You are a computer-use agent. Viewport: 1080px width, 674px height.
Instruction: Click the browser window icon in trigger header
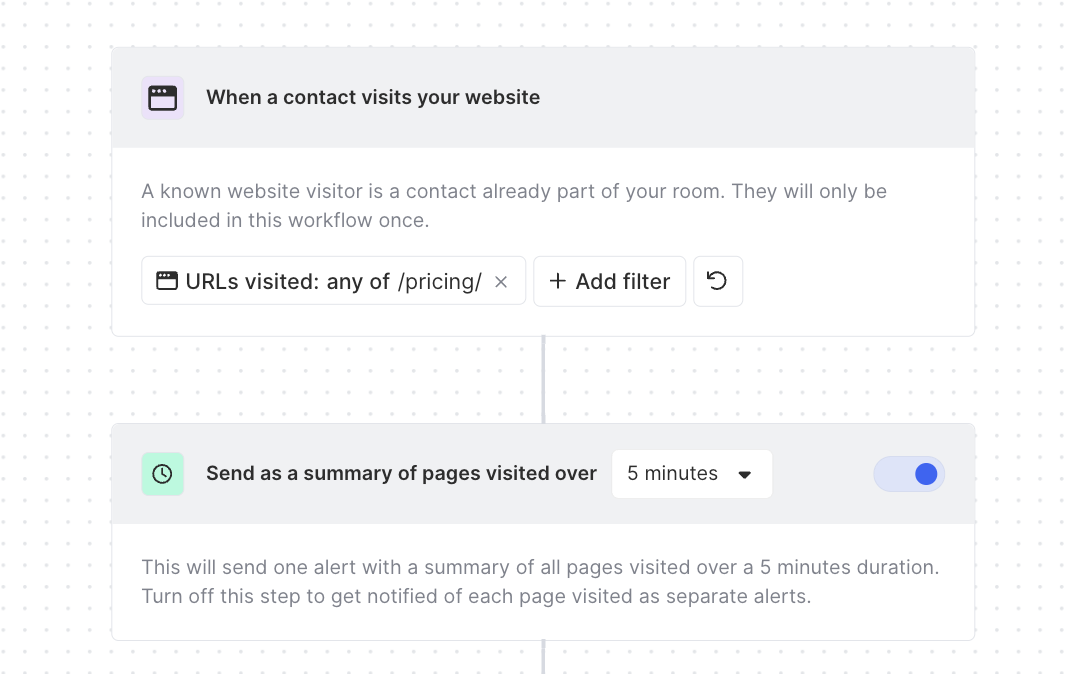(162, 98)
